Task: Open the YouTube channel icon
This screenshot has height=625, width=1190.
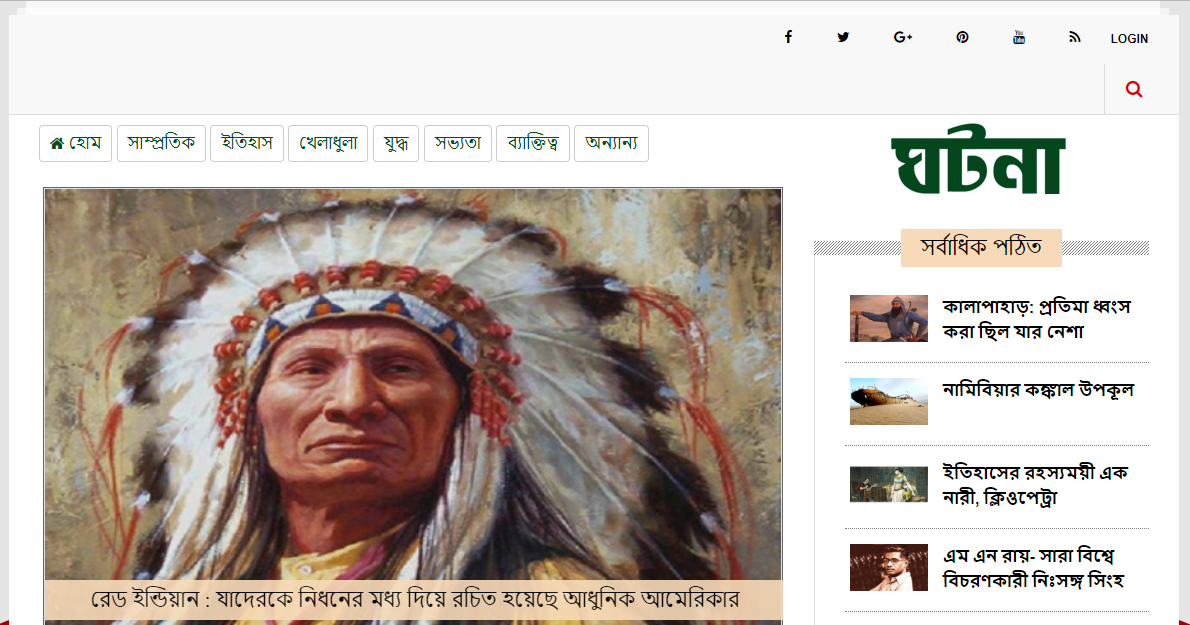Action: [x=1019, y=37]
